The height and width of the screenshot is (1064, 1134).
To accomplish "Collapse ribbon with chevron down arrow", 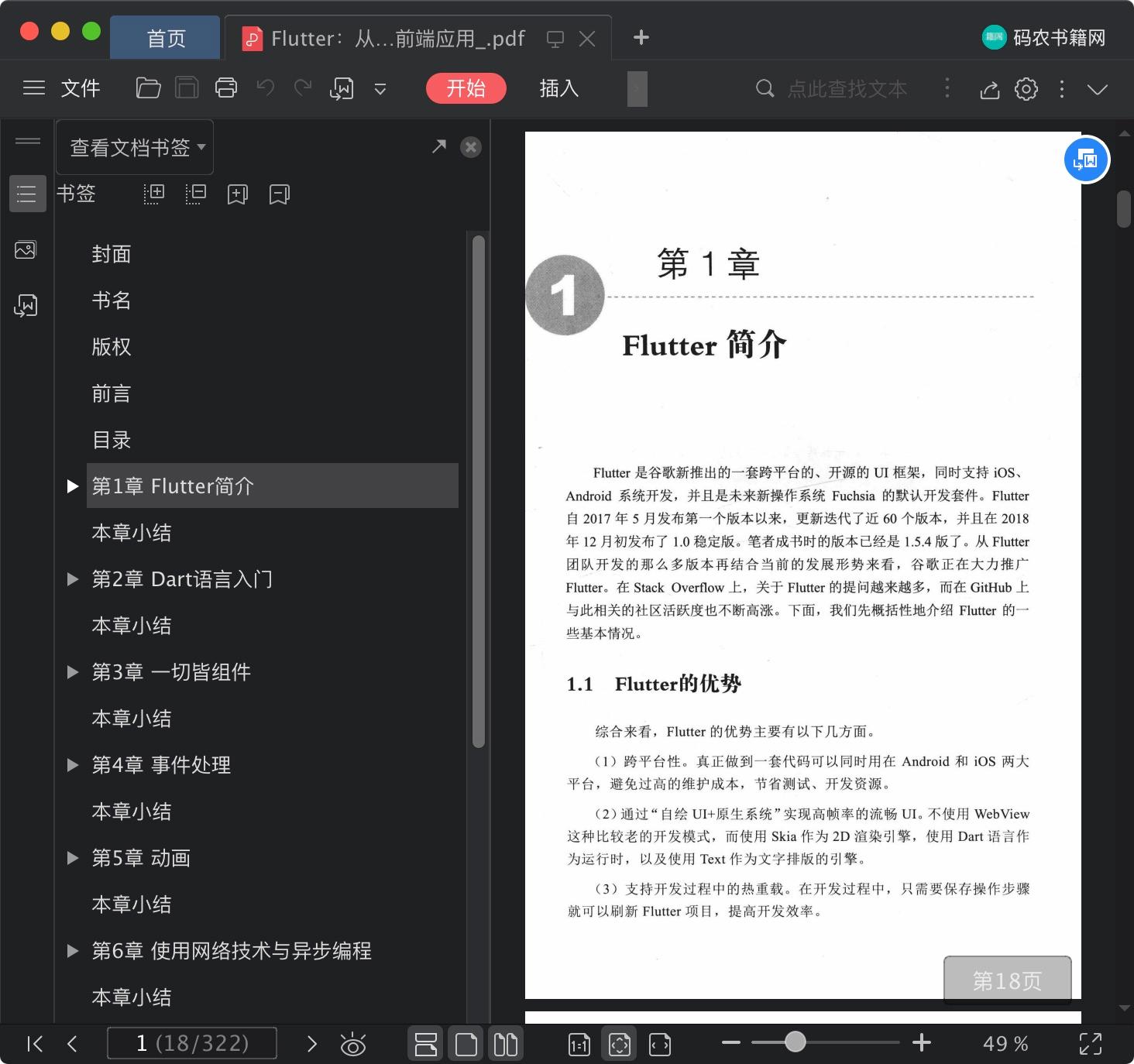I will point(1098,89).
